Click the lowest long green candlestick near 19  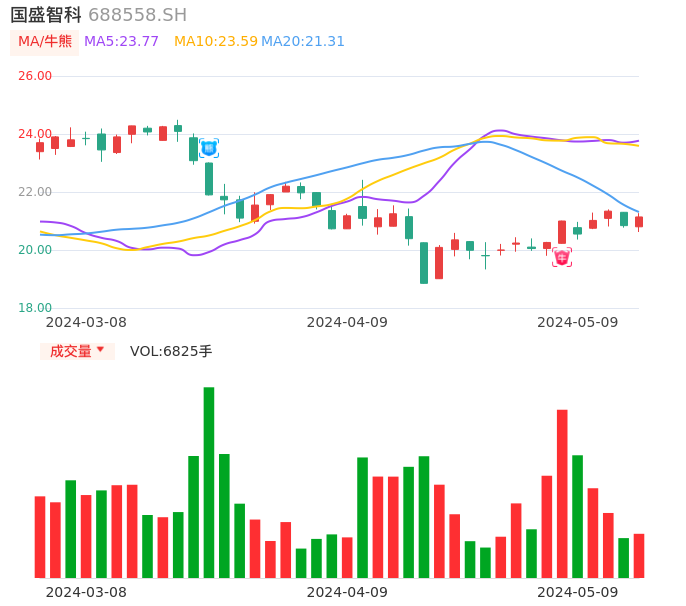point(424,263)
